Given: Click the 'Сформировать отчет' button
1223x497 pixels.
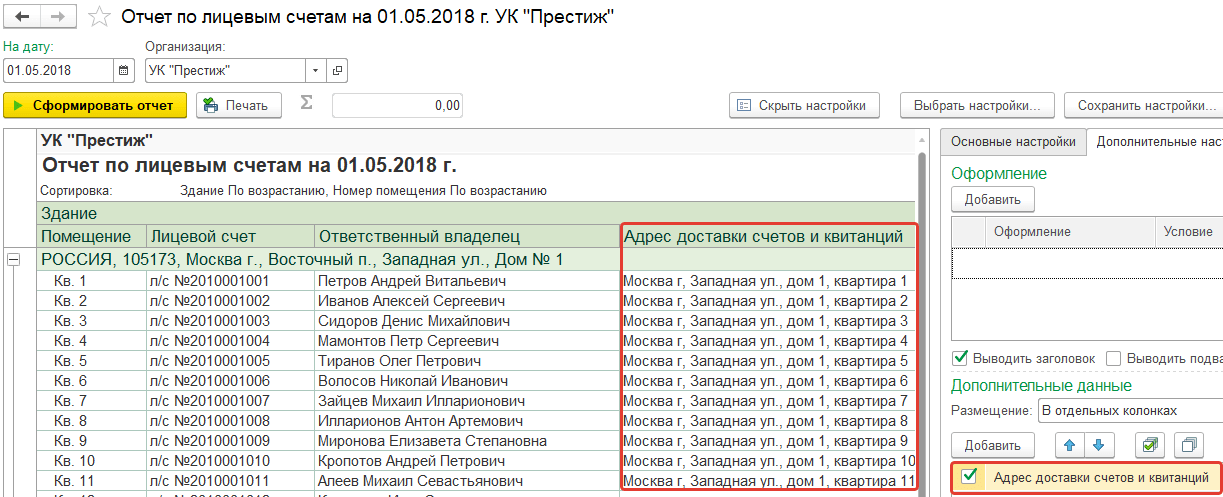Looking at the screenshot, I should pos(95,105).
